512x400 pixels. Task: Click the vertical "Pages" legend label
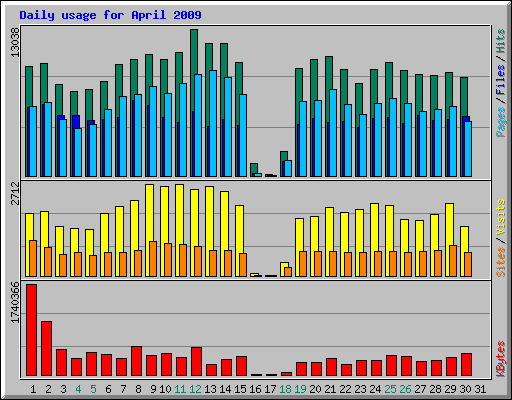coord(501,122)
